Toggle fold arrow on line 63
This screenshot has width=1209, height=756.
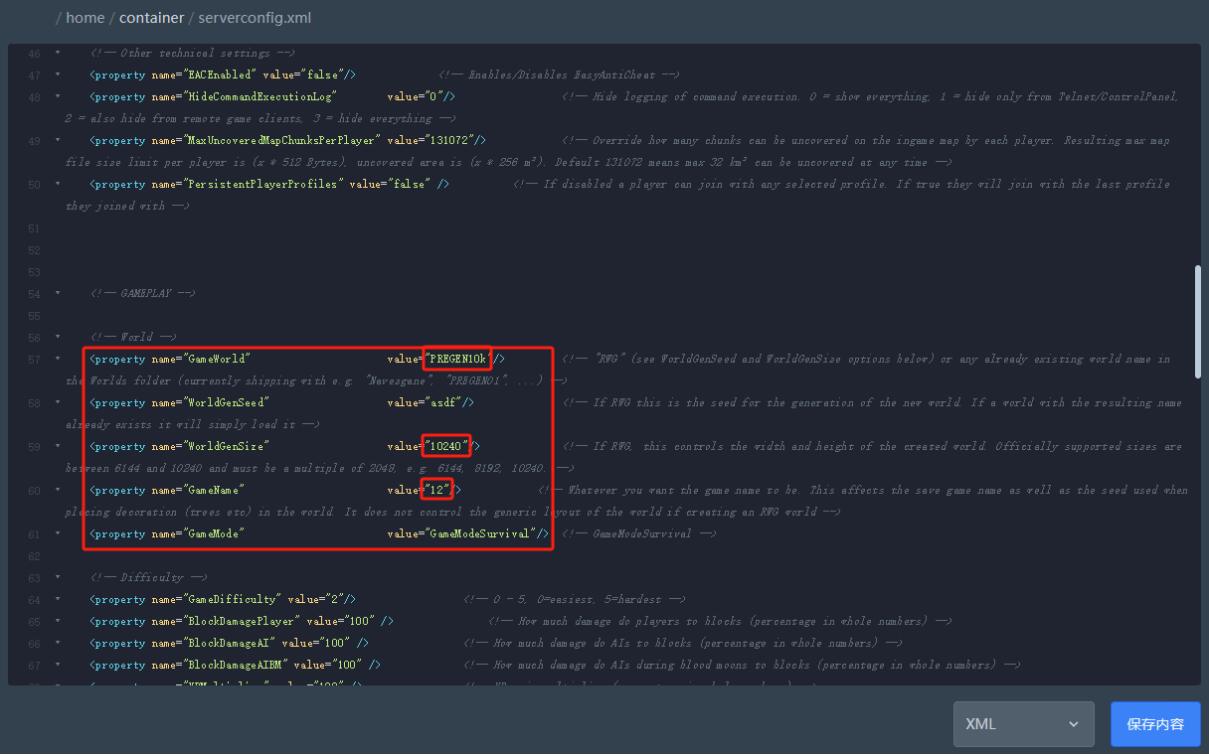pos(57,577)
